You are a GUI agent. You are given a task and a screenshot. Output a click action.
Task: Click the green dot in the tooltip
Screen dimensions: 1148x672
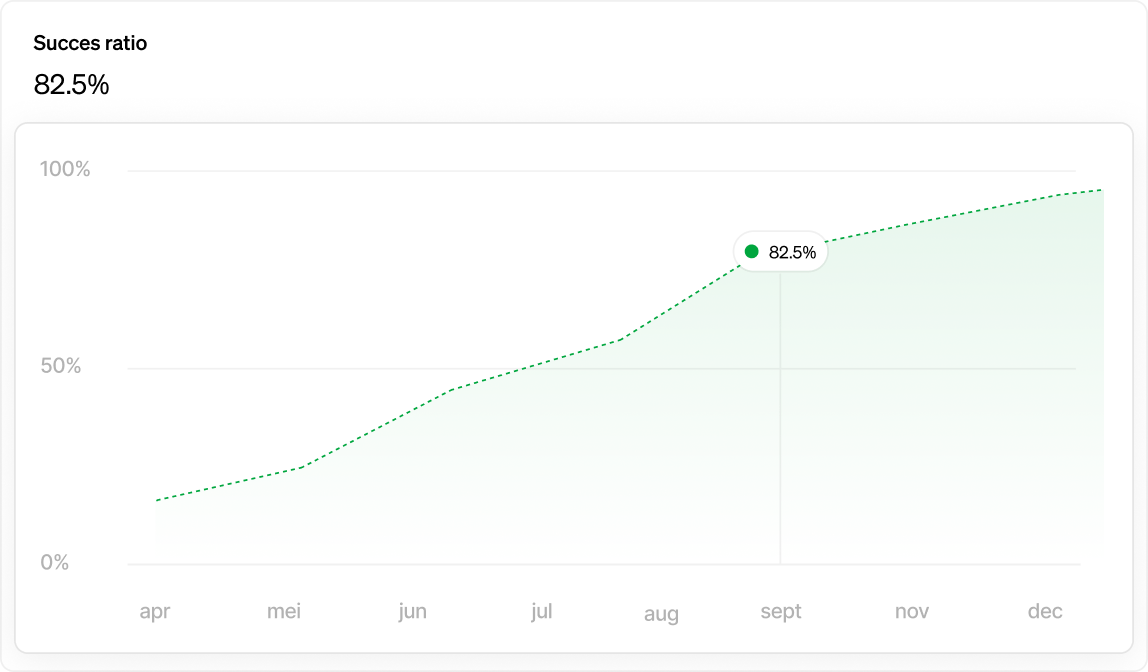coord(752,252)
